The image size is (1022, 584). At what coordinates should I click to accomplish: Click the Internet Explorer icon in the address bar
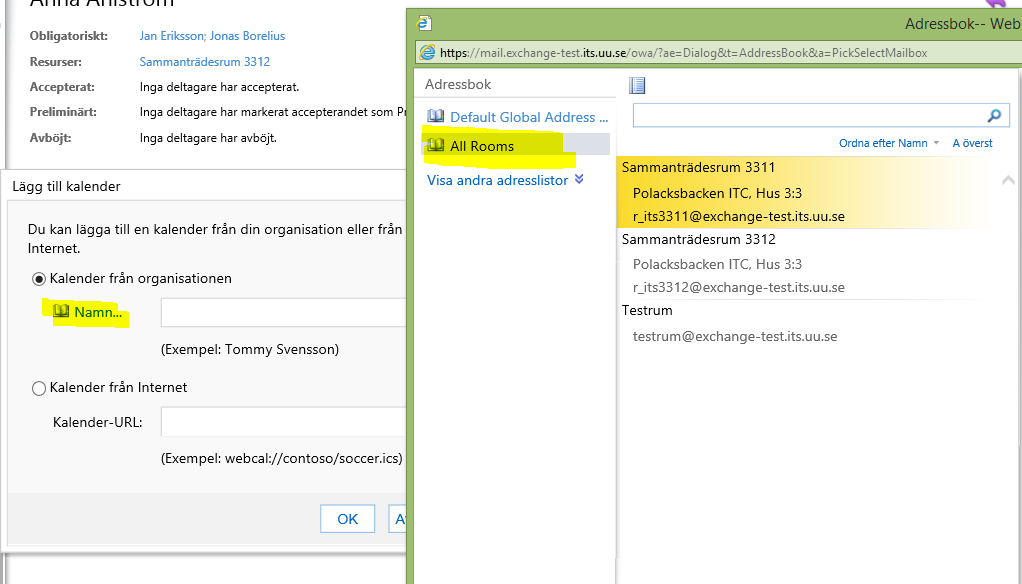[x=427, y=52]
